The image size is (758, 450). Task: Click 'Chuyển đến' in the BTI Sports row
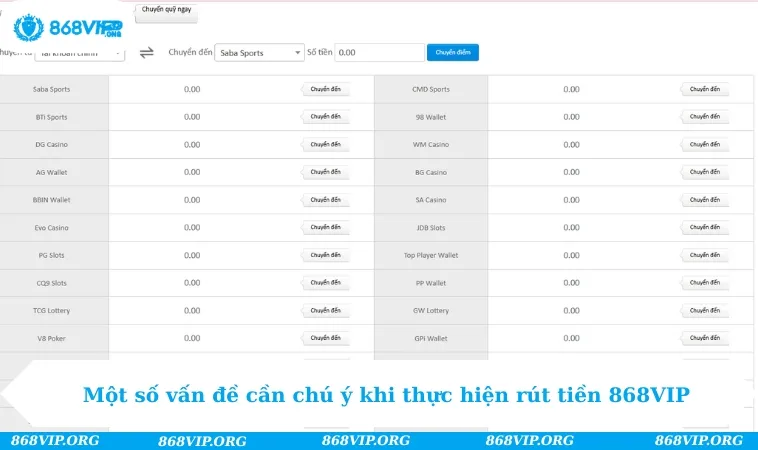point(325,117)
